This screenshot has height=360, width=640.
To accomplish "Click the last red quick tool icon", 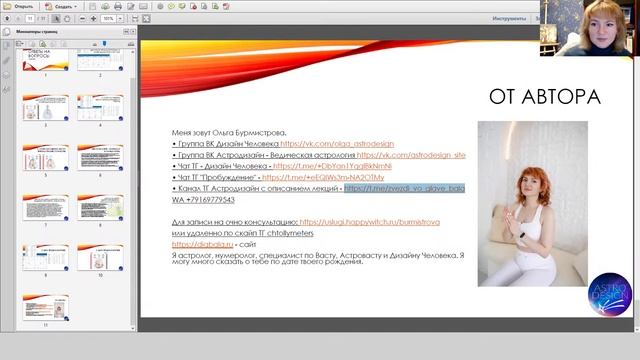I will click(x=226, y=6).
